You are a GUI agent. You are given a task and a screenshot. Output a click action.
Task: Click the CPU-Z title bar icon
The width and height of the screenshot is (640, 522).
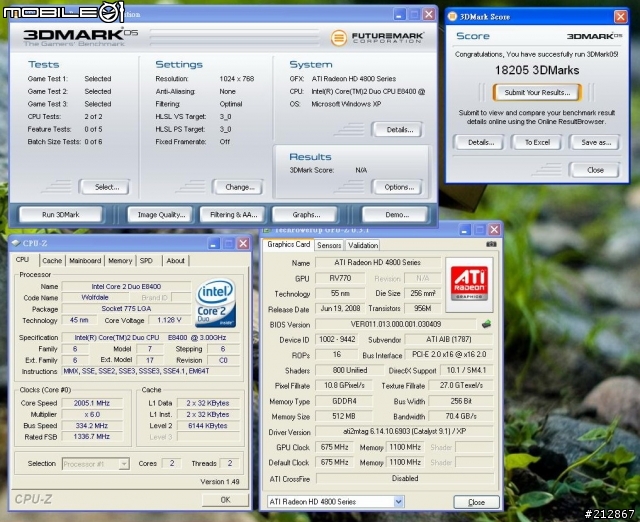pyautogui.click(x=16, y=243)
